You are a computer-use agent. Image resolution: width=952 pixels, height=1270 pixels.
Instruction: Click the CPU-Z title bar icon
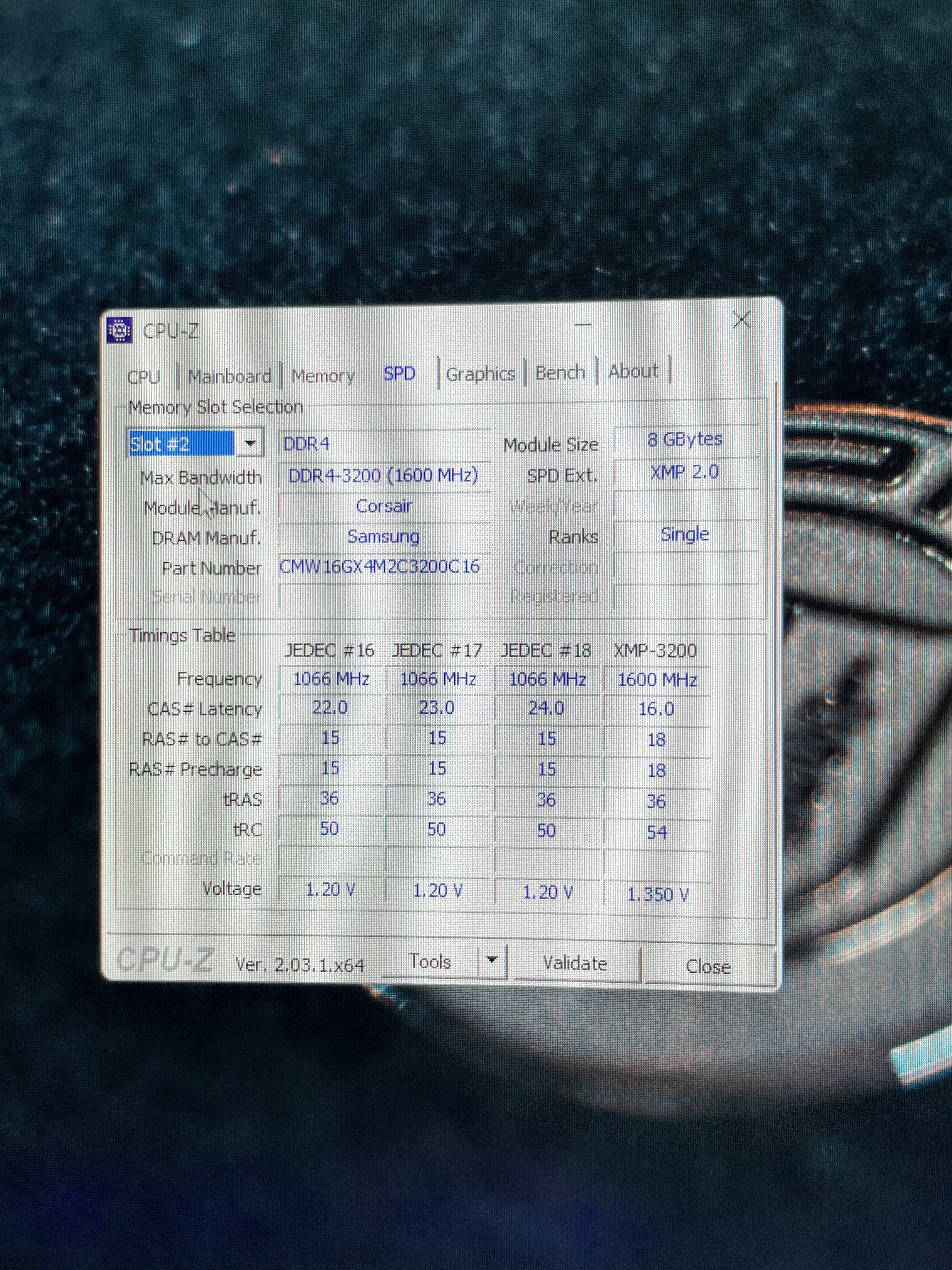[x=119, y=331]
